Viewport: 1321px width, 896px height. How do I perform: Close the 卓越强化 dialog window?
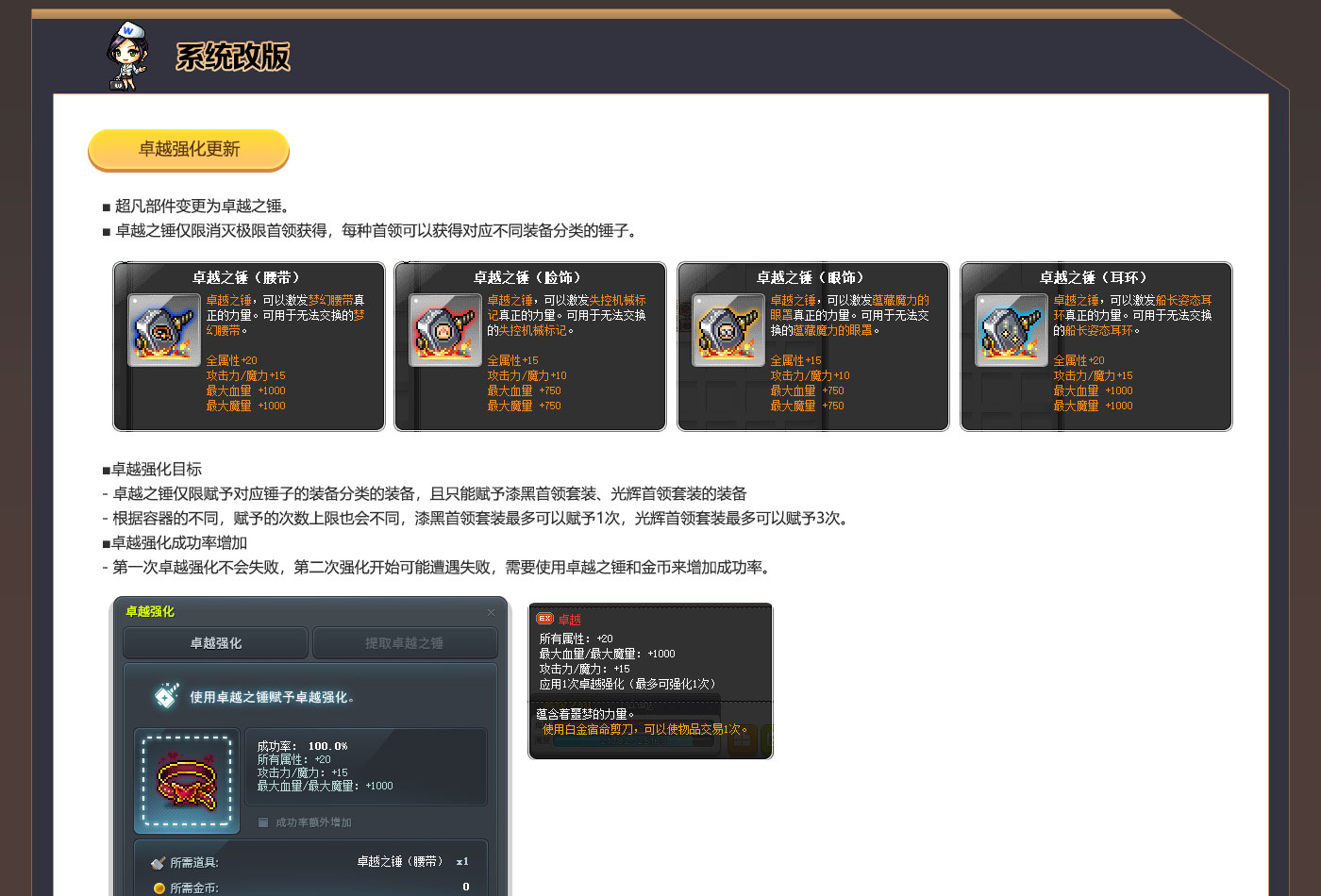tap(491, 612)
